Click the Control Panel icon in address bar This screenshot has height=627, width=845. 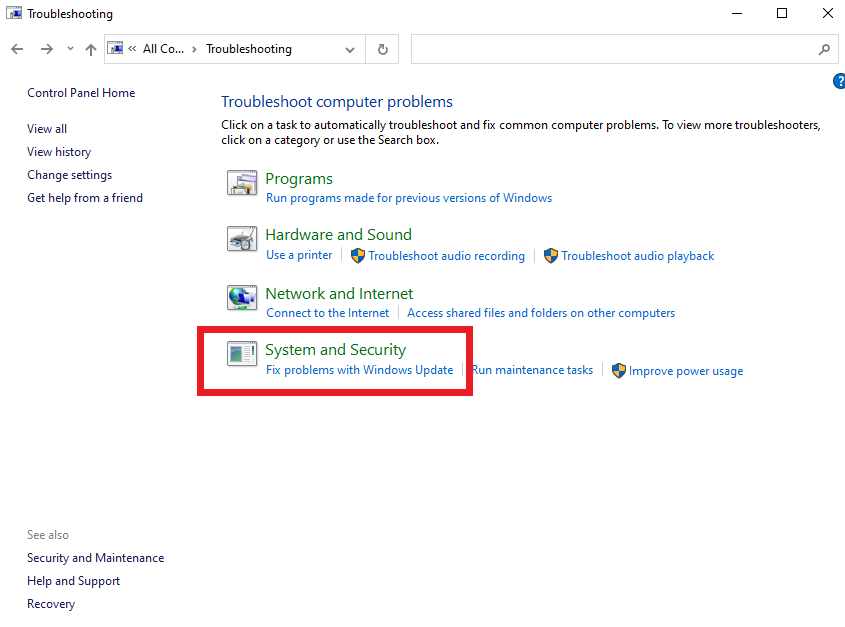(x=115, y=49)
